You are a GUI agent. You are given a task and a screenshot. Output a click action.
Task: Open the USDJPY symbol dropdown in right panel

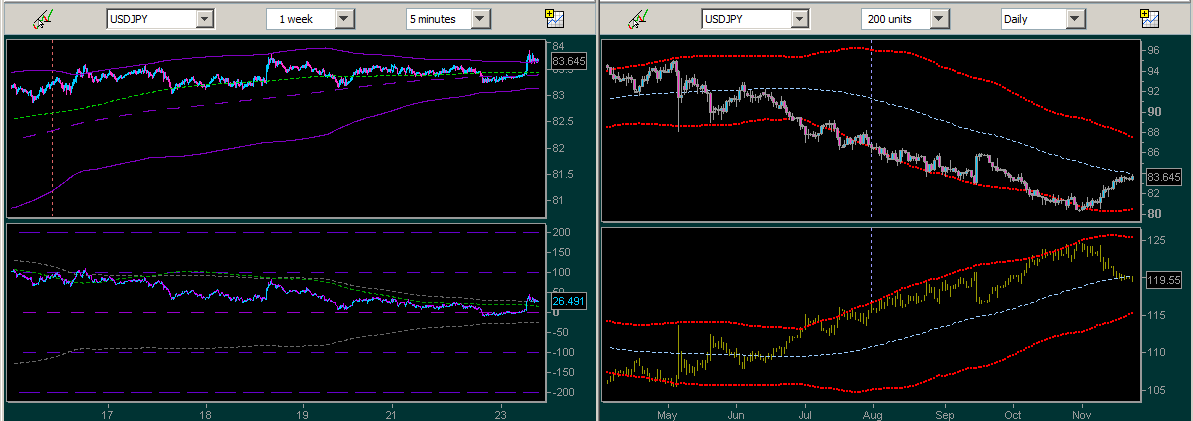click(799, 19)
